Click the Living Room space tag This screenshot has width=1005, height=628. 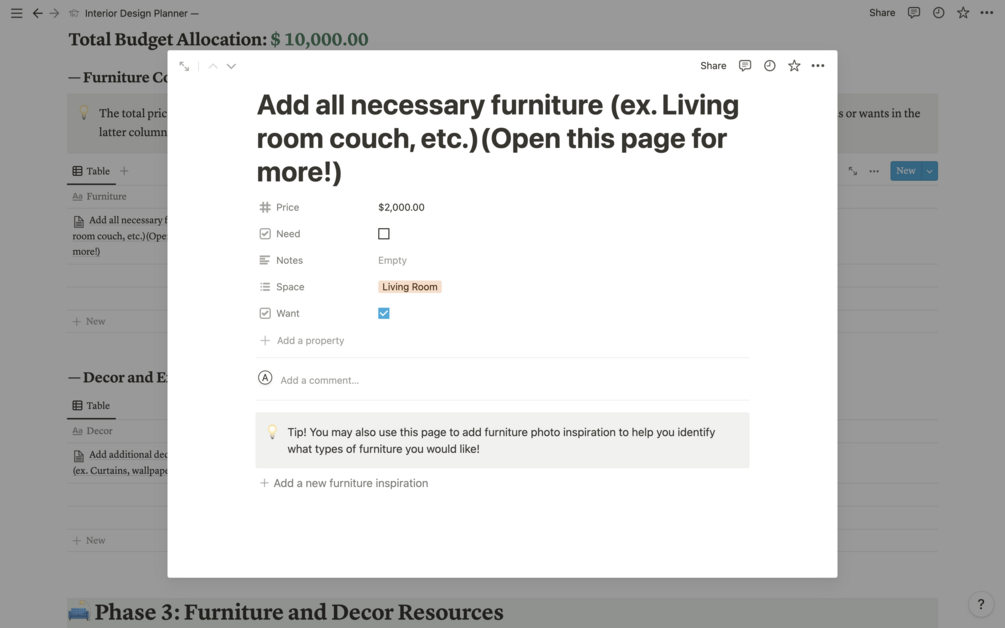pyautogui.click(x=410, y=287)
